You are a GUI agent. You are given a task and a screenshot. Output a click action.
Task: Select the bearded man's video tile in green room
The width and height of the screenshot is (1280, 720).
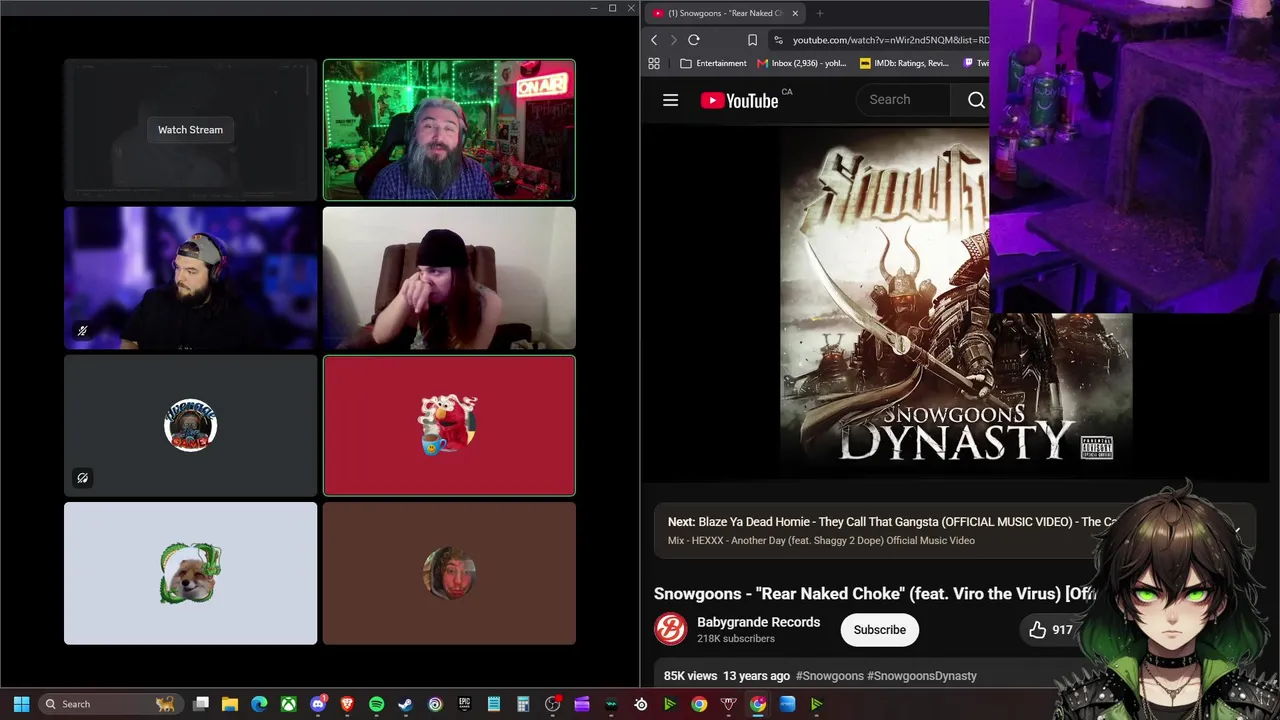[449, 130]
